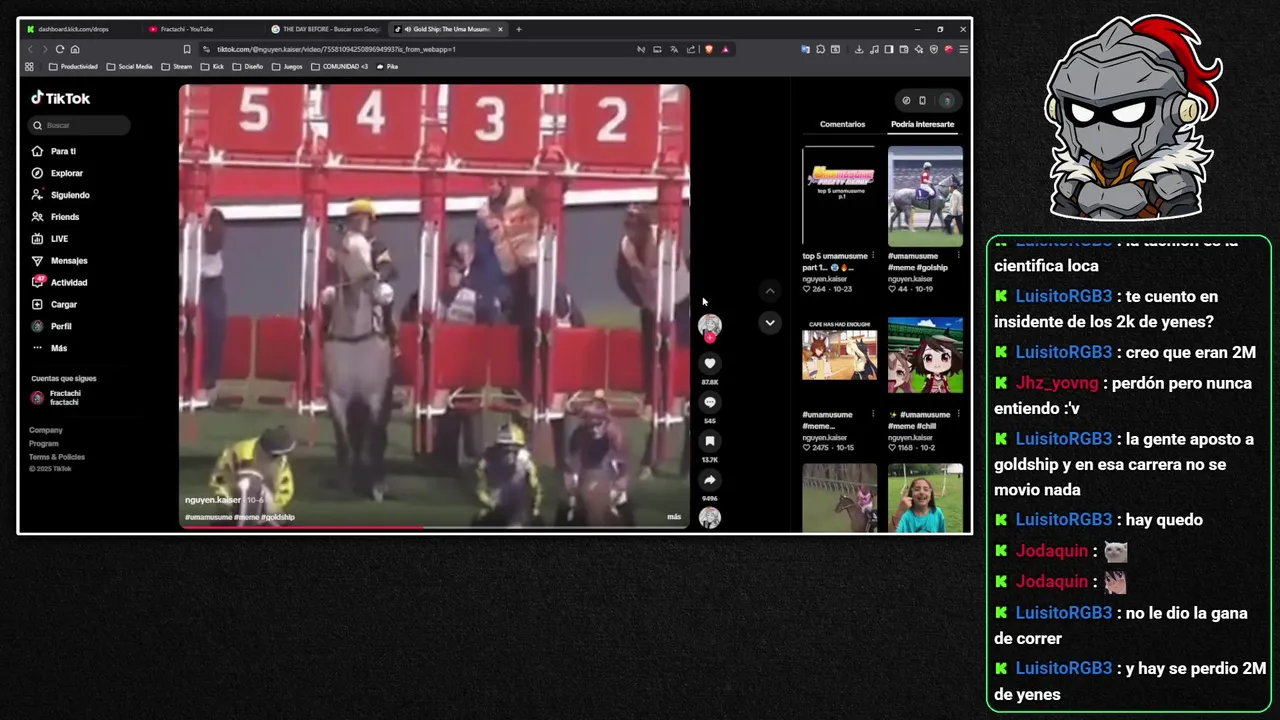The image size is (1280, 720).
Task: Click the #umamusume #meme #goldship hashtags on the video
Action: click(x=240, y=517)
